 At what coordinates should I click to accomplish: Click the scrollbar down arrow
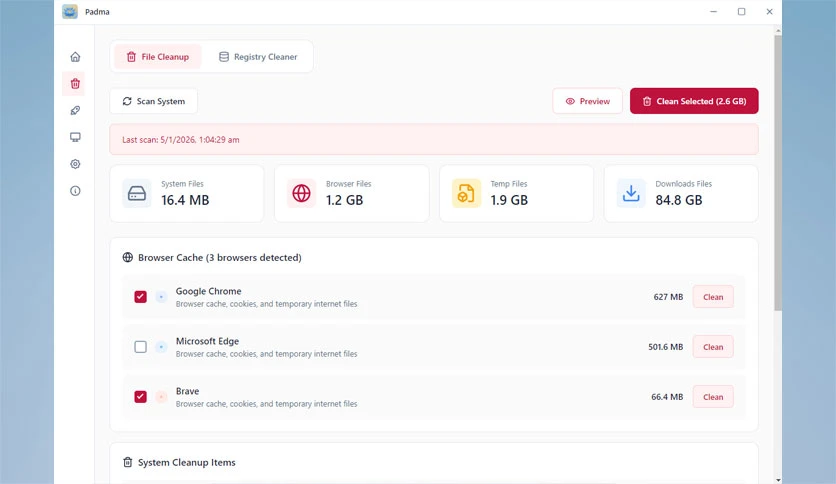[778, 480]
